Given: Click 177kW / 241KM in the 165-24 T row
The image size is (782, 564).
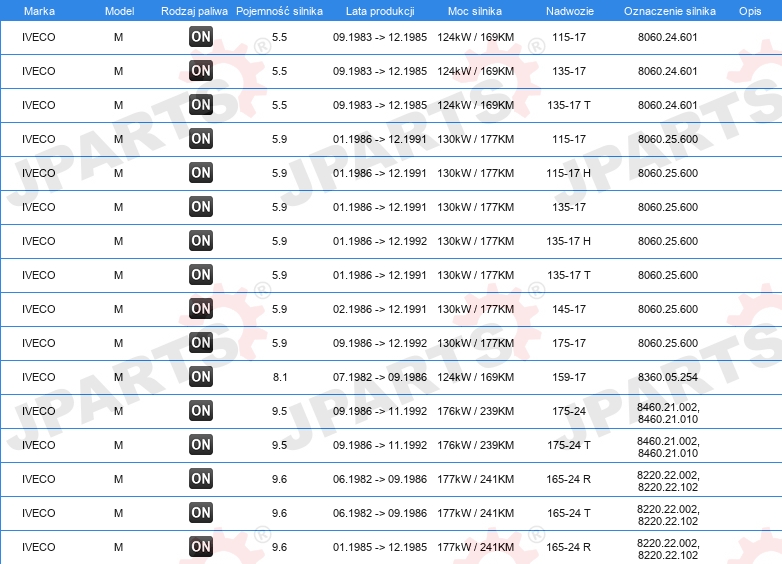Looking at the screenshot, I should click(476, 513).
